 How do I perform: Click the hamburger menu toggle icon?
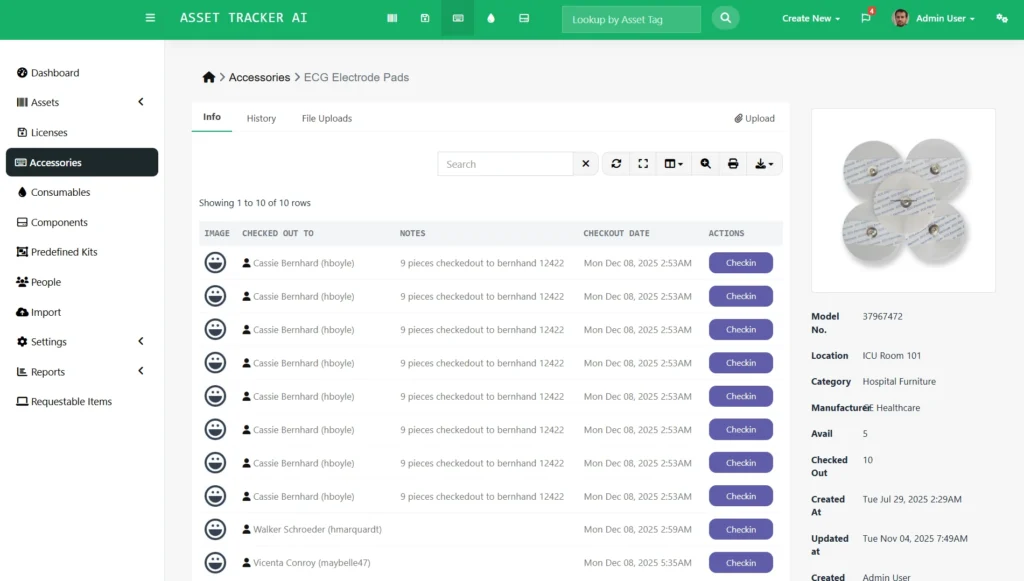pyautogui.click(x=150, y=18)
